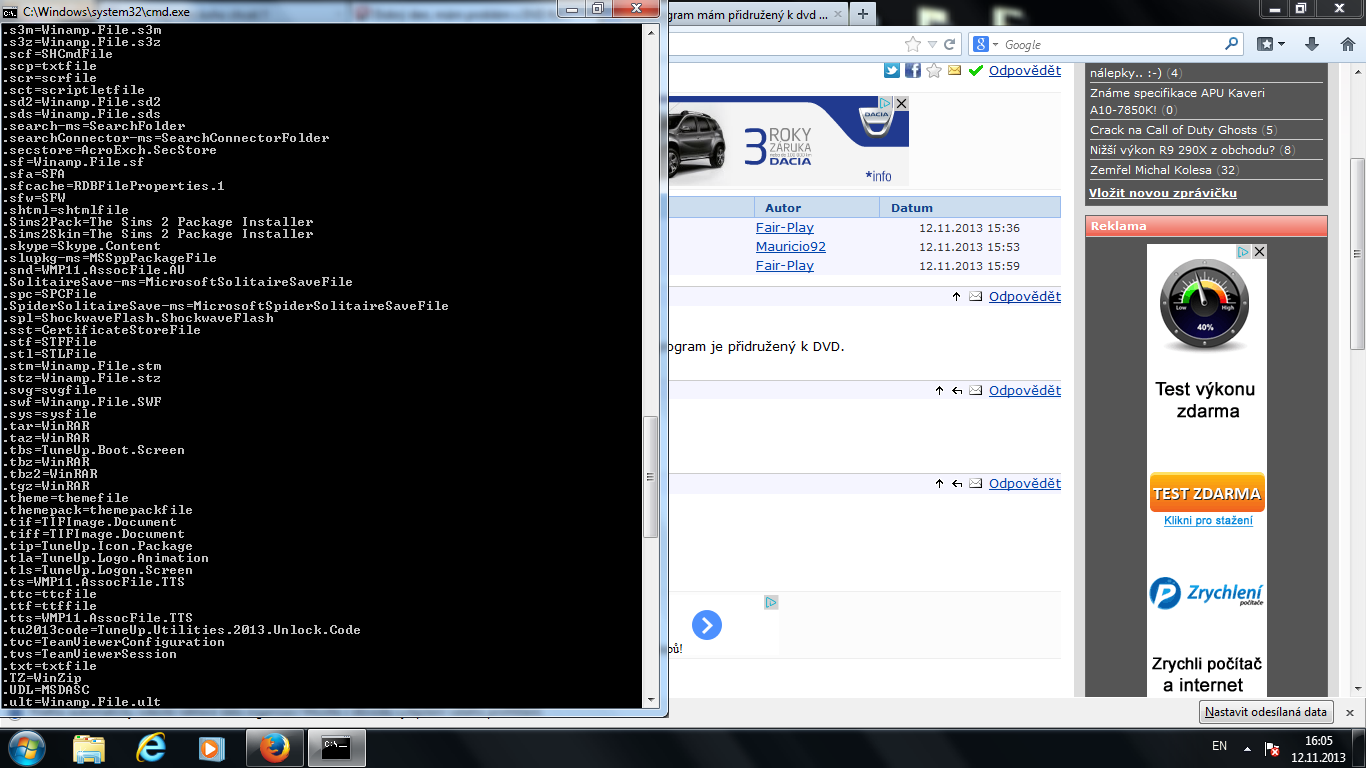This screenshot has width=1366, height=768.
Task: Open Windows Explorer from the taskbar
Action: (89, 748)
